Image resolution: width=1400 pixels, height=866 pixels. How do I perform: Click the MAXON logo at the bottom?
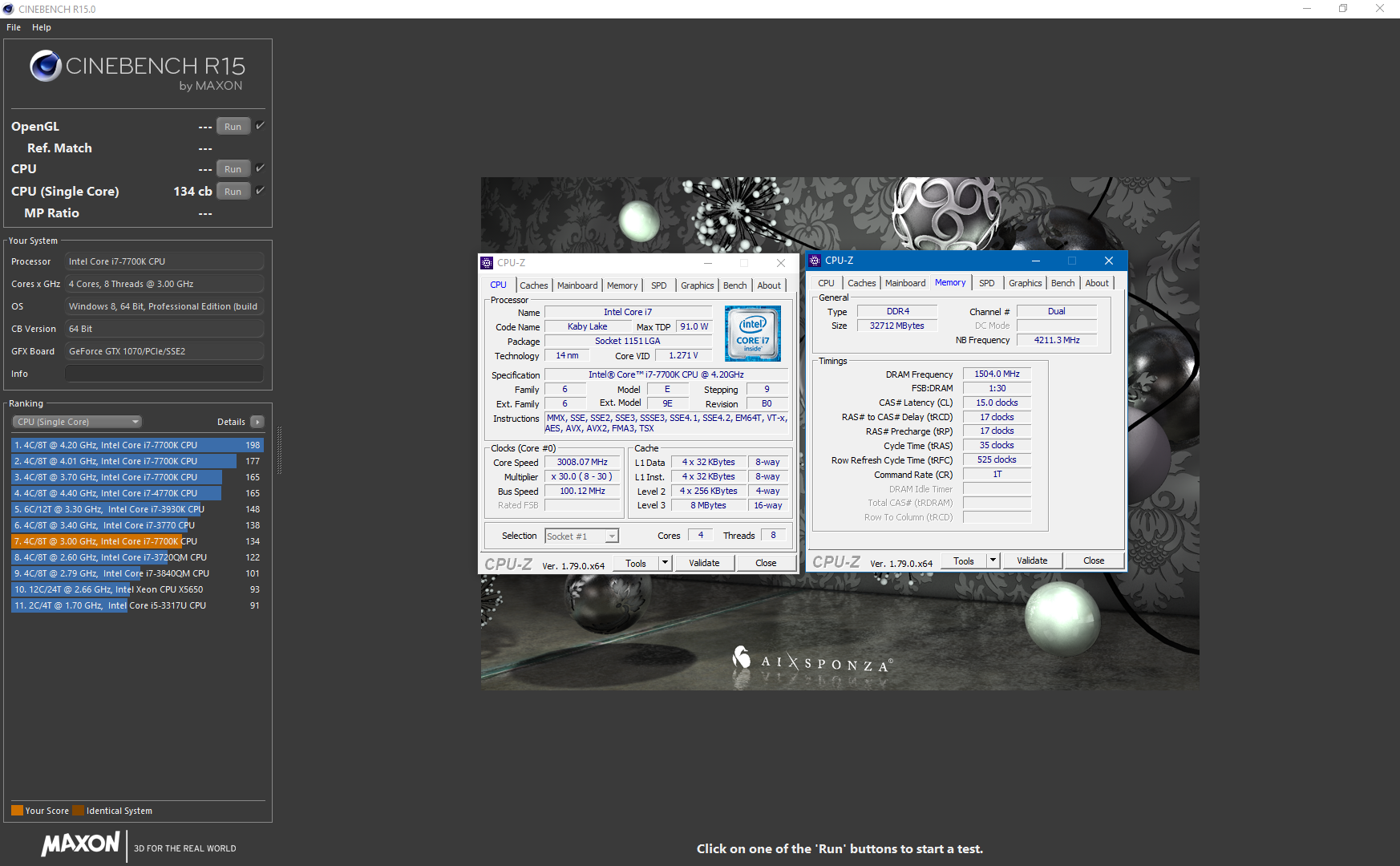81,844
